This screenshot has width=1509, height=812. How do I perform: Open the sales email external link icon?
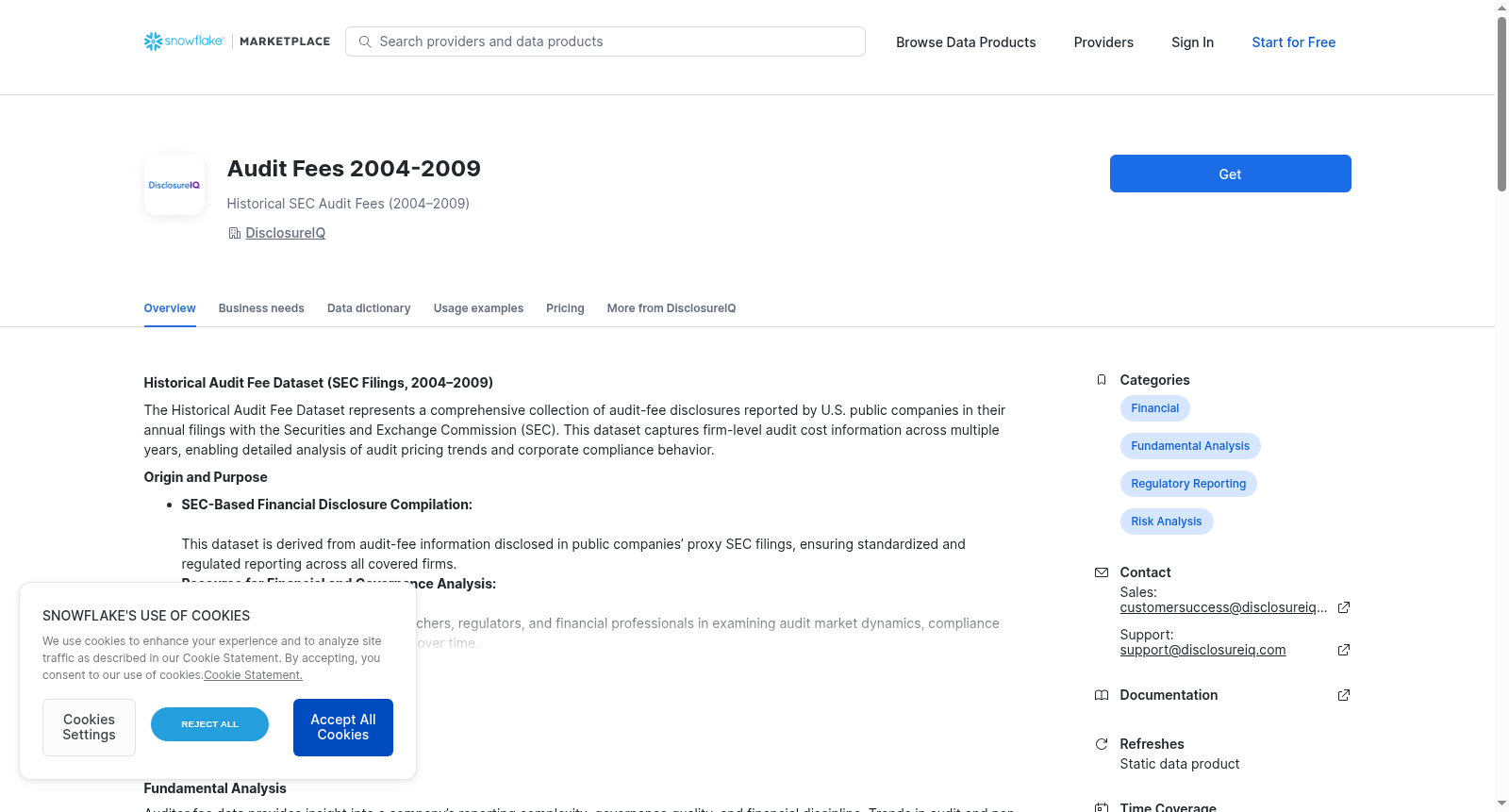(x=1344, y=607)
